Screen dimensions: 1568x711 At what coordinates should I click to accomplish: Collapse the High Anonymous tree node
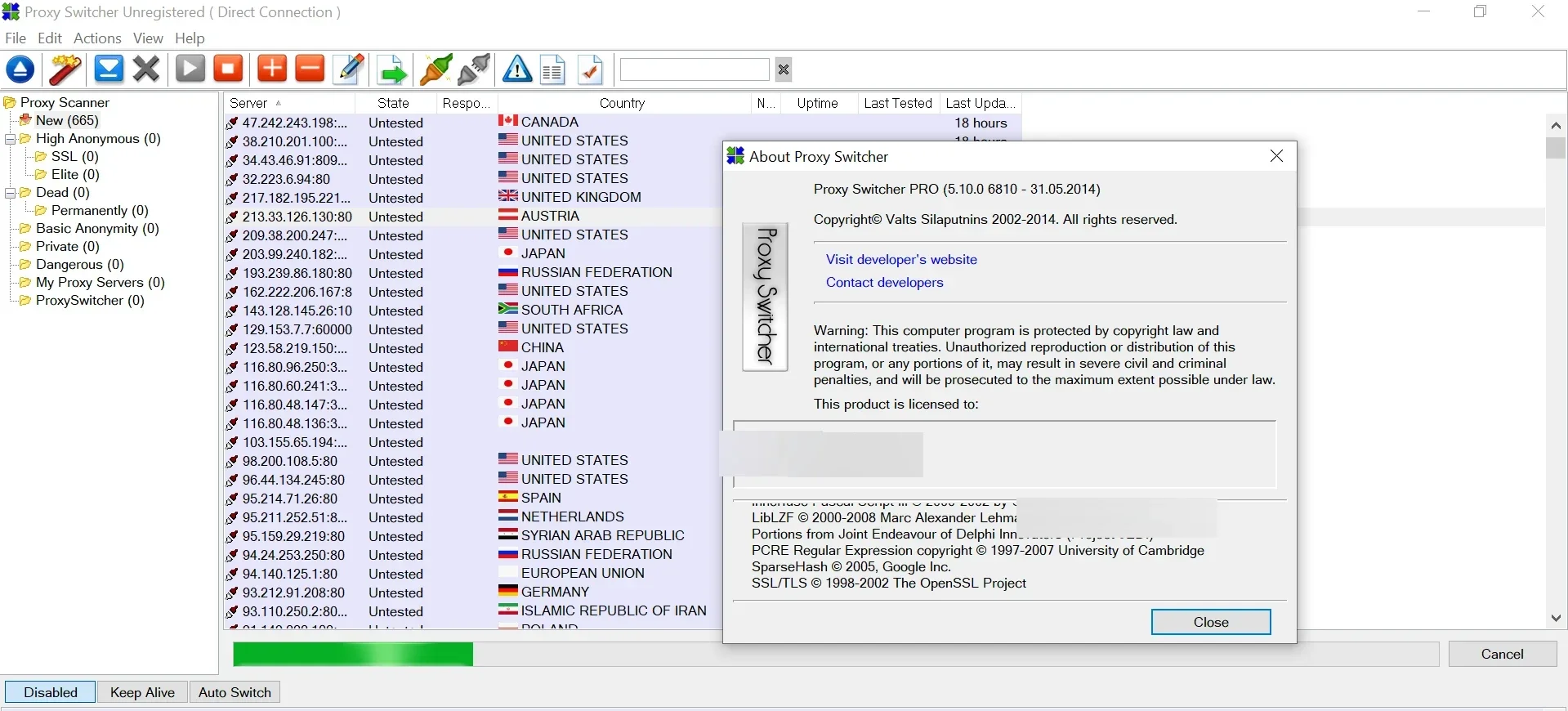click(10, 139)
